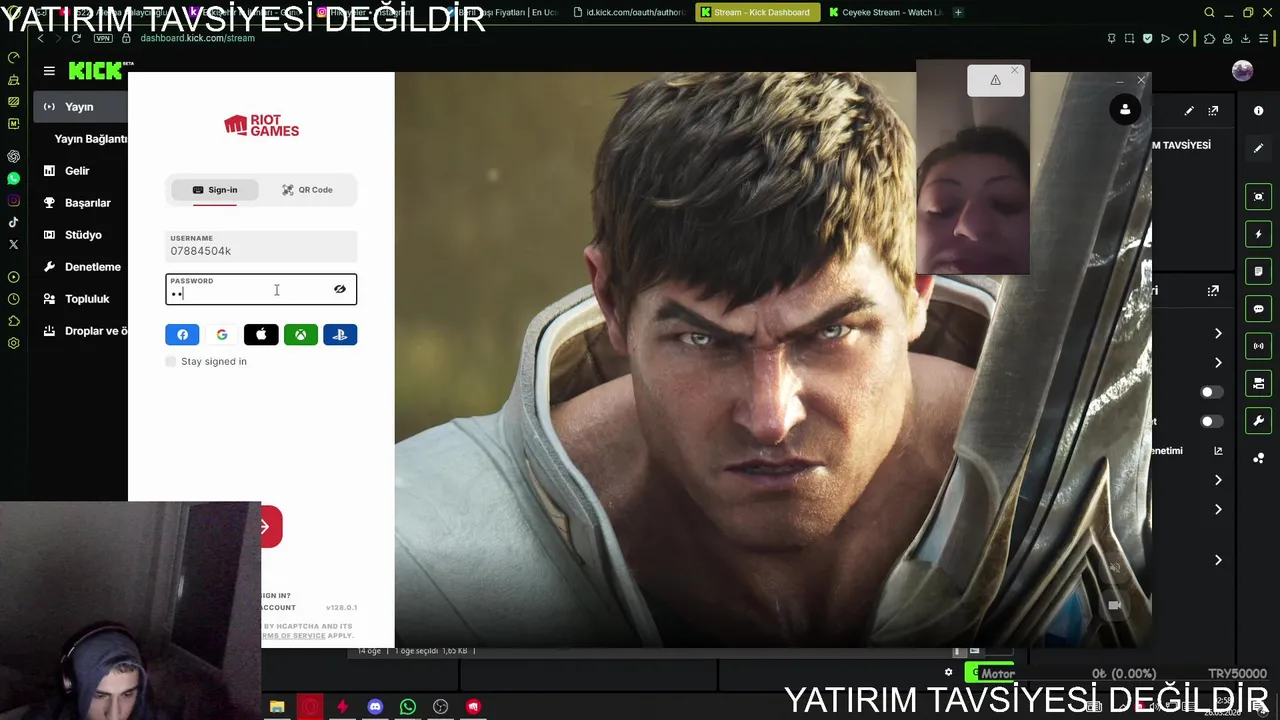
Task: Focus the USERNAME field
Action: pyautogui.click(x=261, y=246)
